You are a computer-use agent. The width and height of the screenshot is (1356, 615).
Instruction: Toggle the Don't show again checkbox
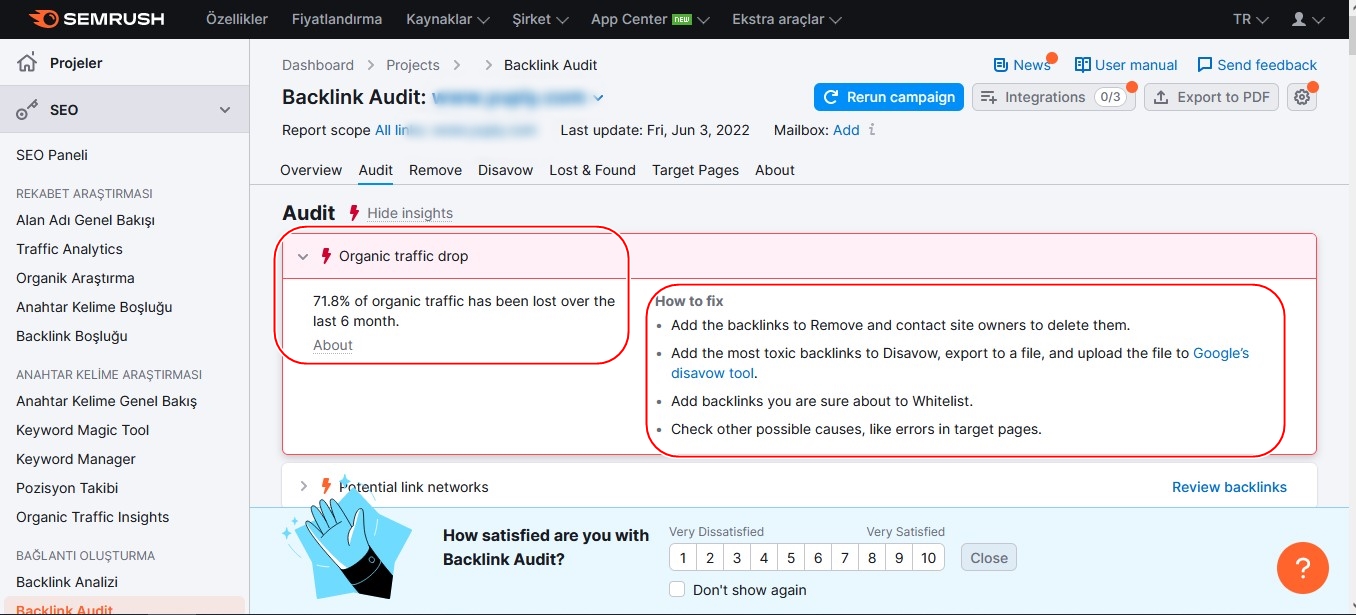coord(677,589)
